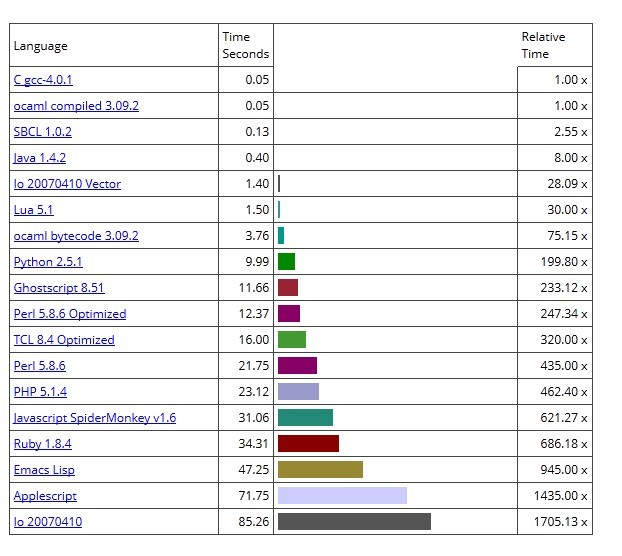Screen dimensions: 622x556
Task: Open the TCL 8.4 Optimized link
Action: point(64,340)
